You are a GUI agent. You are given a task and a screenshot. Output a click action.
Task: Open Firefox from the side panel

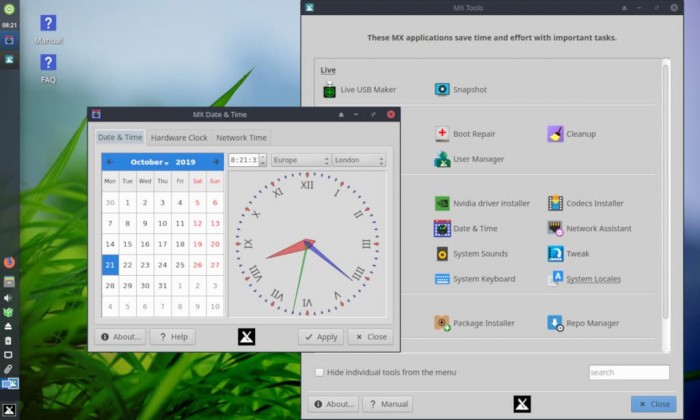[9, 262]
